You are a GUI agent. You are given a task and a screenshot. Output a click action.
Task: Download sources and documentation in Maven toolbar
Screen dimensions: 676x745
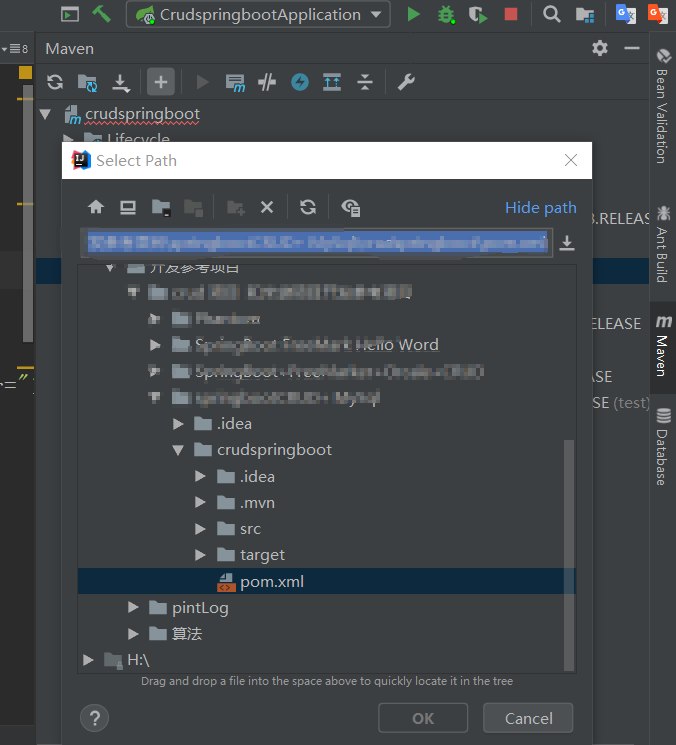121,83
